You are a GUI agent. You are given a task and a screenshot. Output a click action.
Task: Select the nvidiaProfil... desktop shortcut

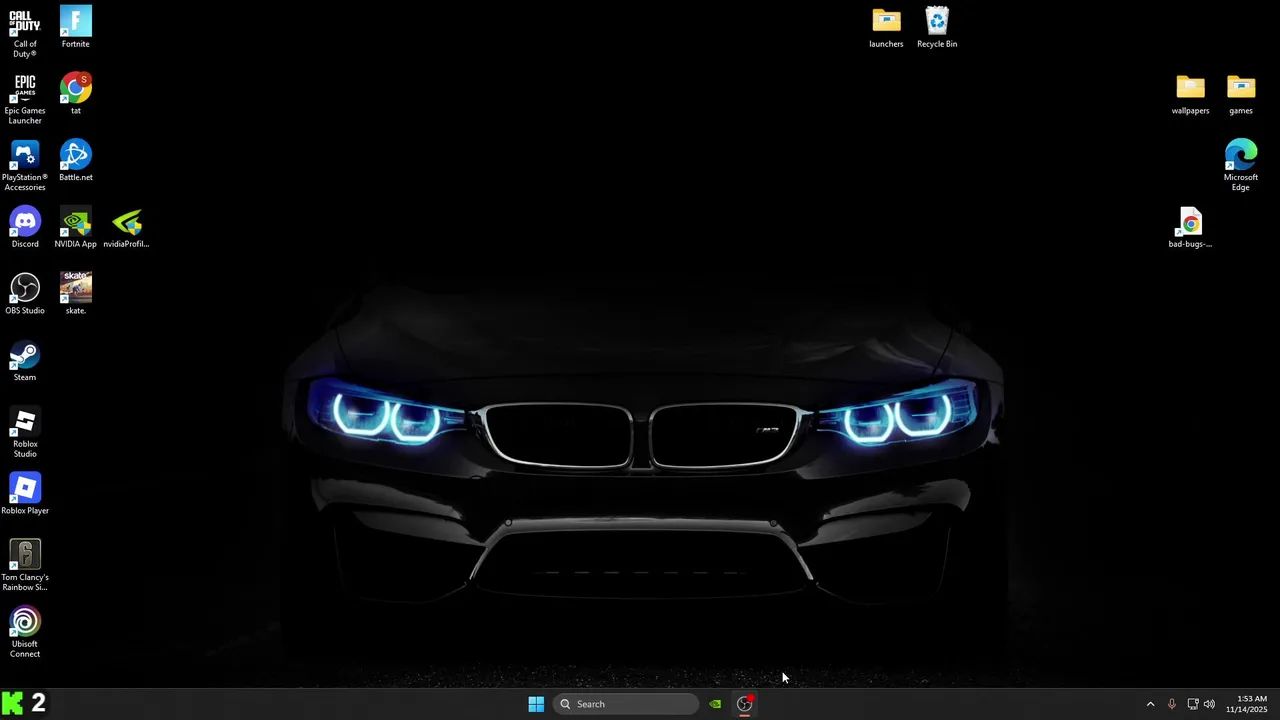(x=127, y=228)
